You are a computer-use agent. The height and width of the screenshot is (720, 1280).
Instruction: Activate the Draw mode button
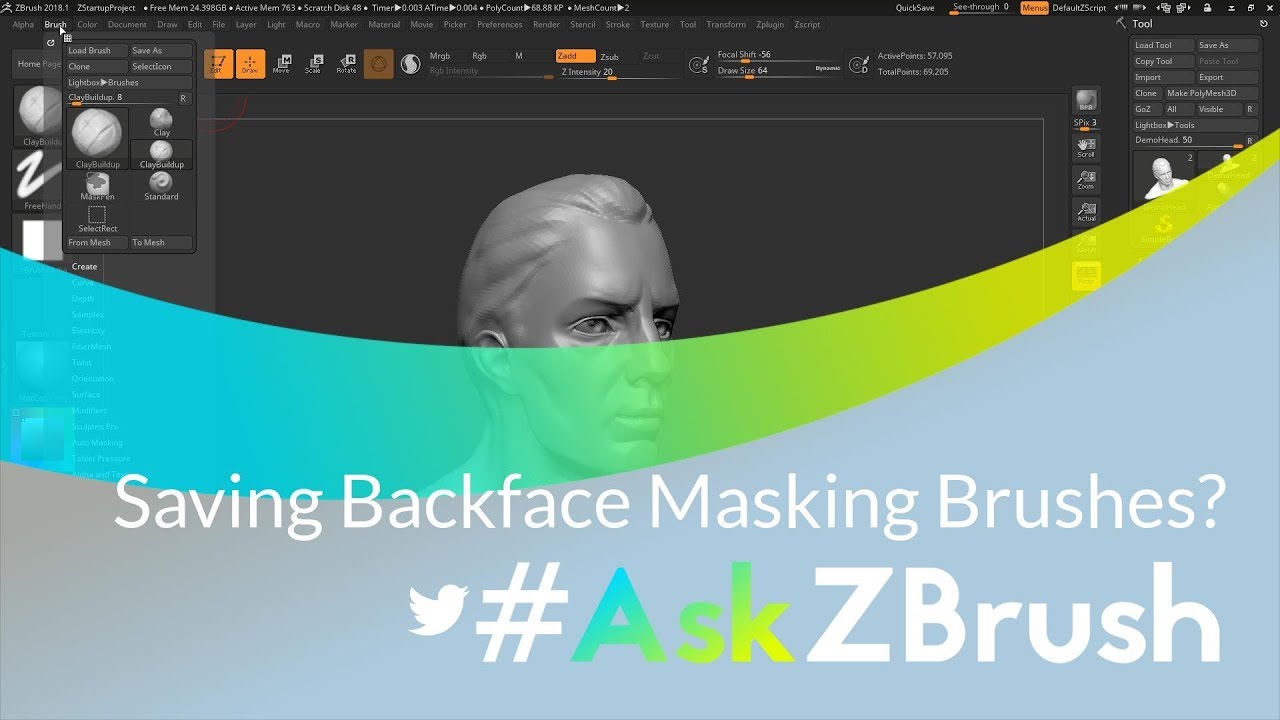point(250,64)
